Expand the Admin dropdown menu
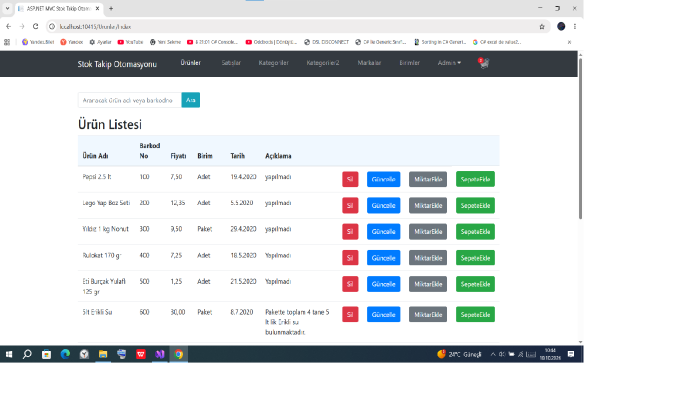 [x=449, y=63]
